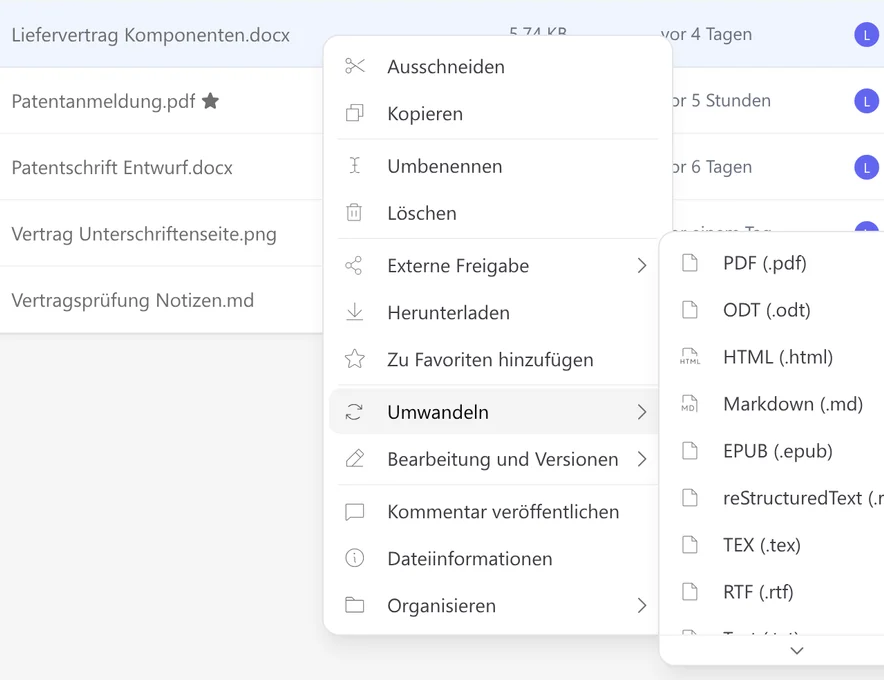Expand the Externe Freigabe submenu arrow
884x680 pixels.
642,266
